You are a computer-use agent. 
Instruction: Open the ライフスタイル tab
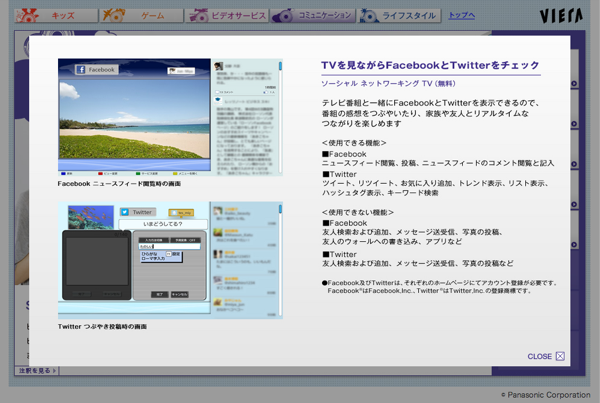(x=399, y=16)
